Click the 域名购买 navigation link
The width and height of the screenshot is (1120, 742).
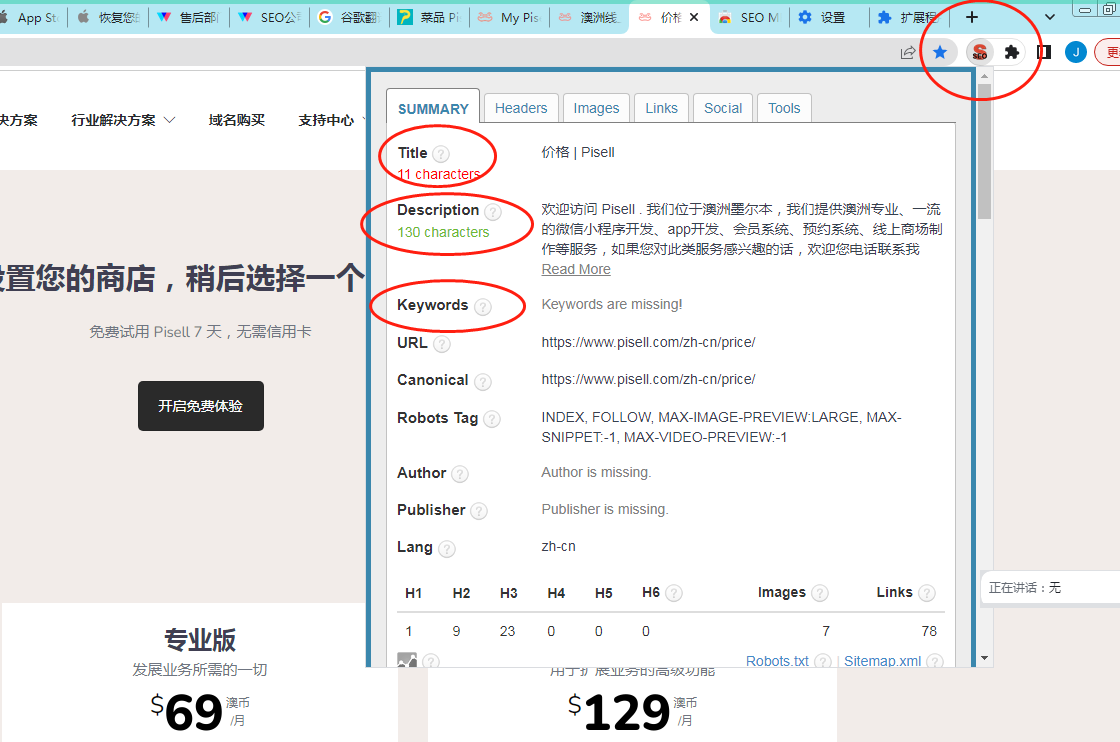point(236,120)
